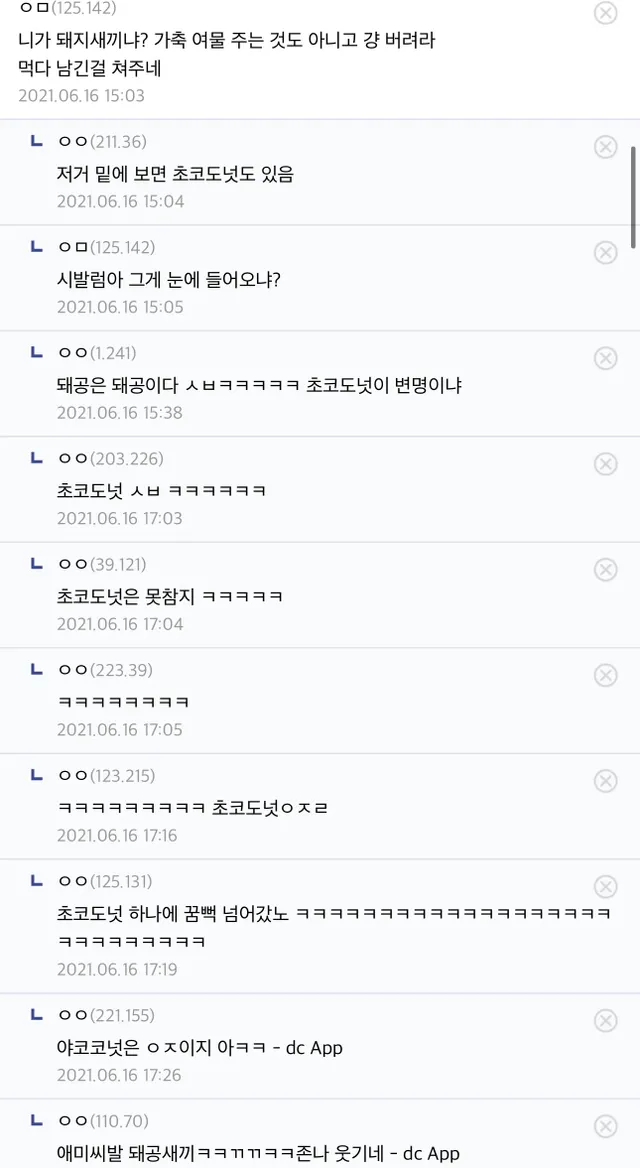Delete the reply from user 1.241

pyautogui.click(x=605, y=358)
